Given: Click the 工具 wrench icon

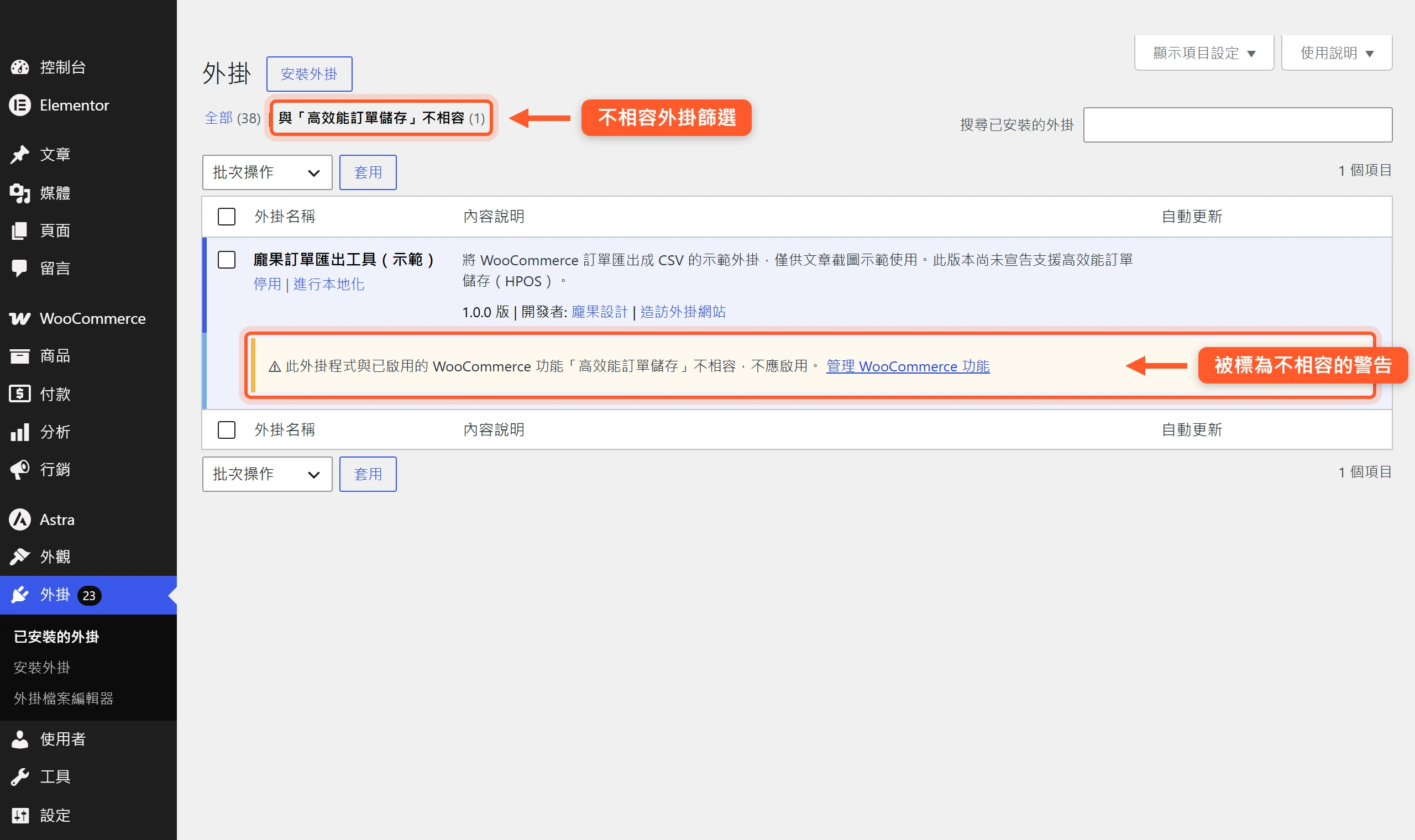Looking at the screenshot, I should [20, 777].
